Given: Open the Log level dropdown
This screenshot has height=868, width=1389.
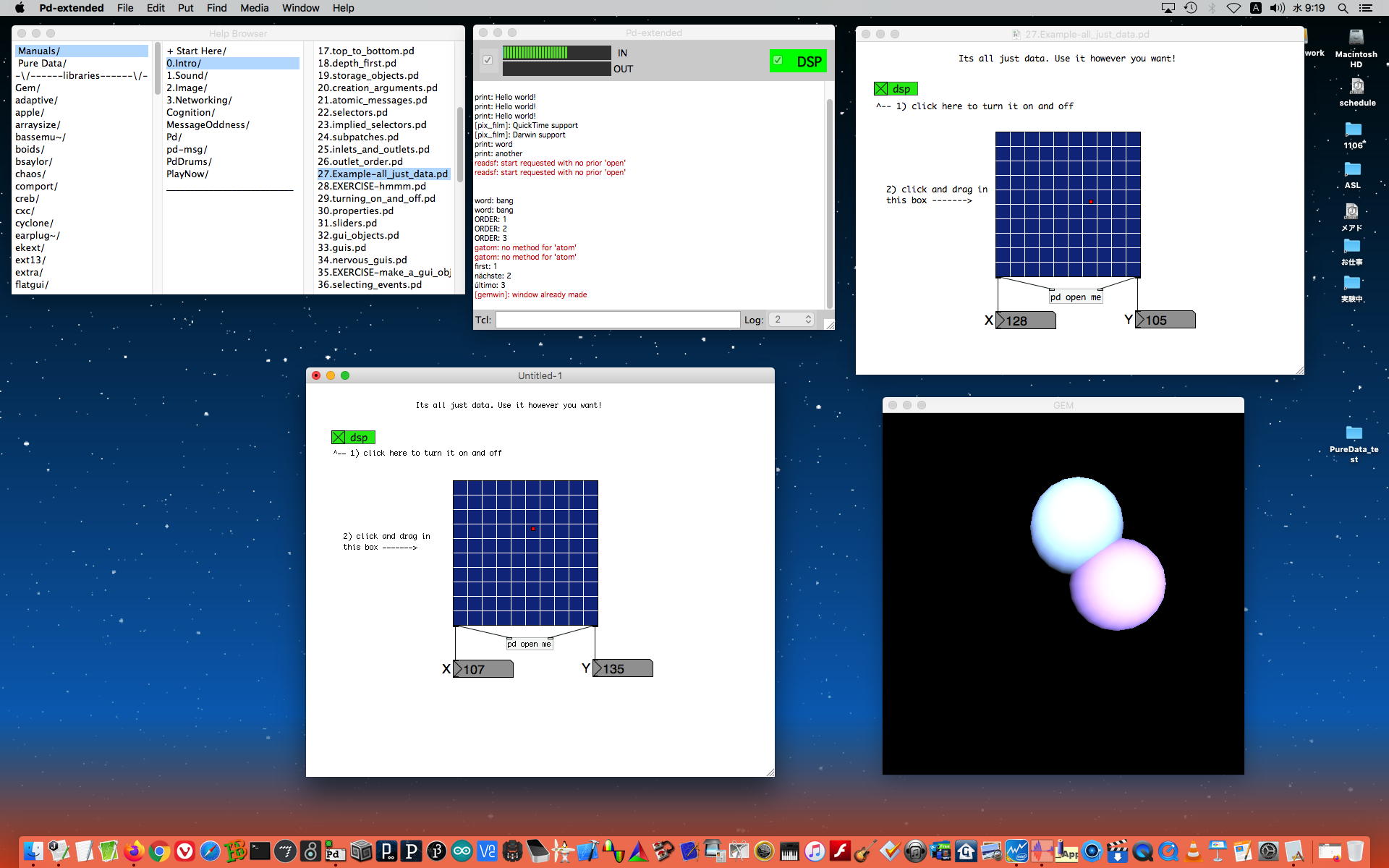Looking at the screenshot, I should point(792,320).
